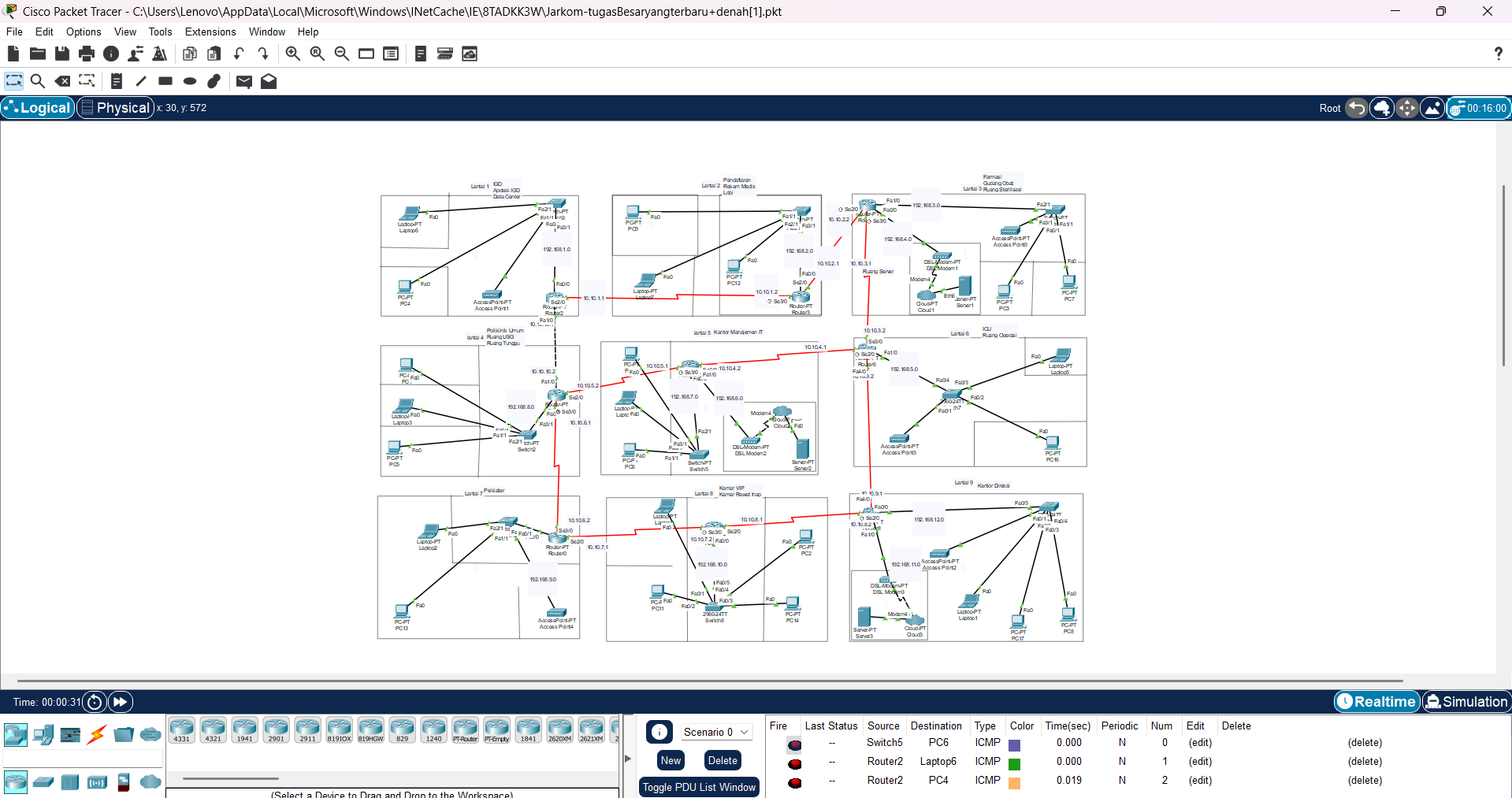This screenshot has width=1512, height=798.
Task: Click the Zoom In magnifier icon
Action: tap(292, 54)
